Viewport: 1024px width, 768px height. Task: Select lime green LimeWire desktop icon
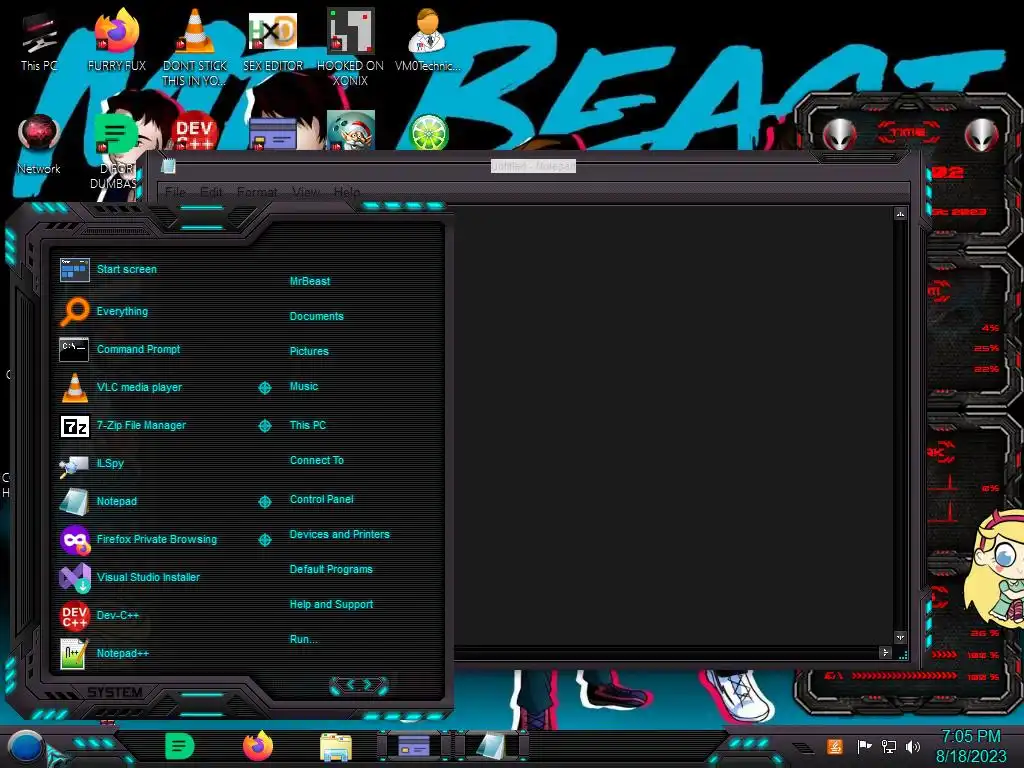coord(428,133)
